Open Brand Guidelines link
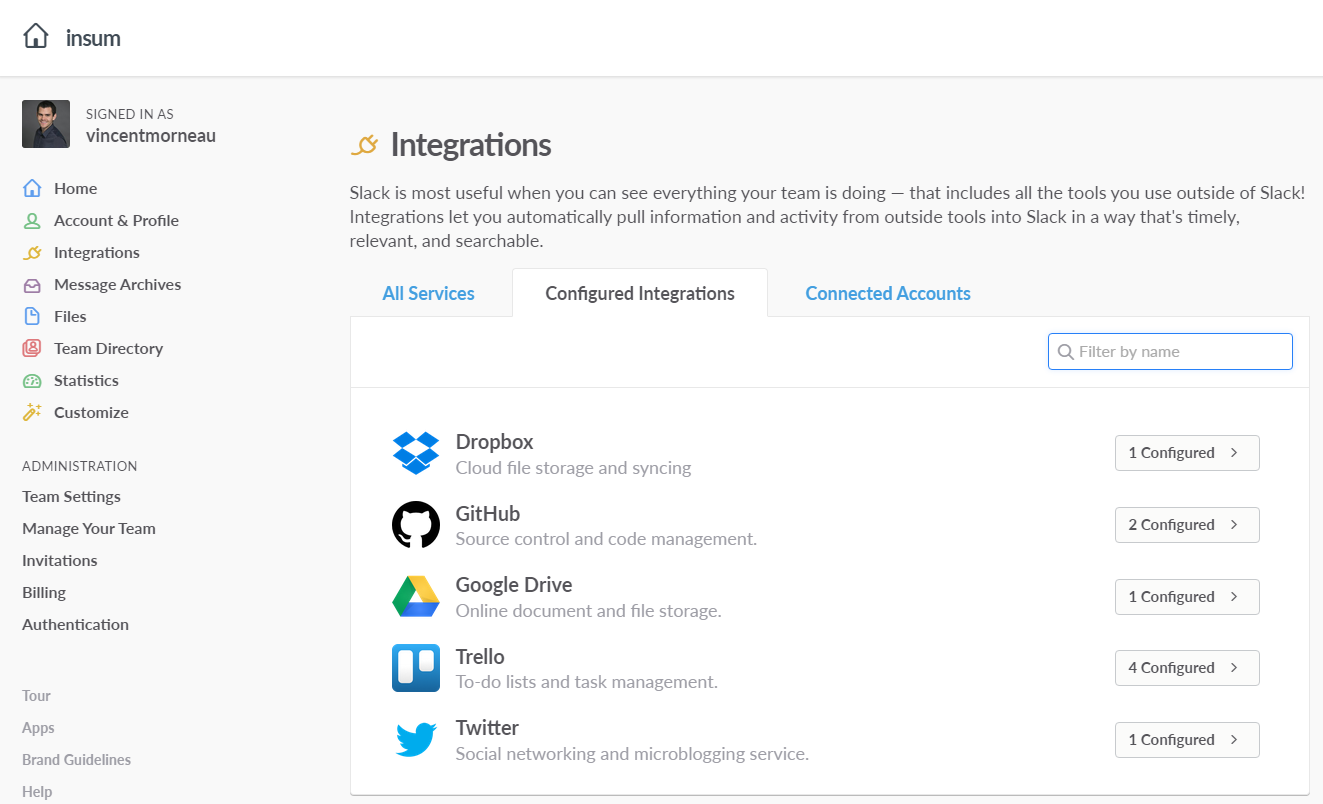The image size is (1323, 804). click(x=76, y=760)
